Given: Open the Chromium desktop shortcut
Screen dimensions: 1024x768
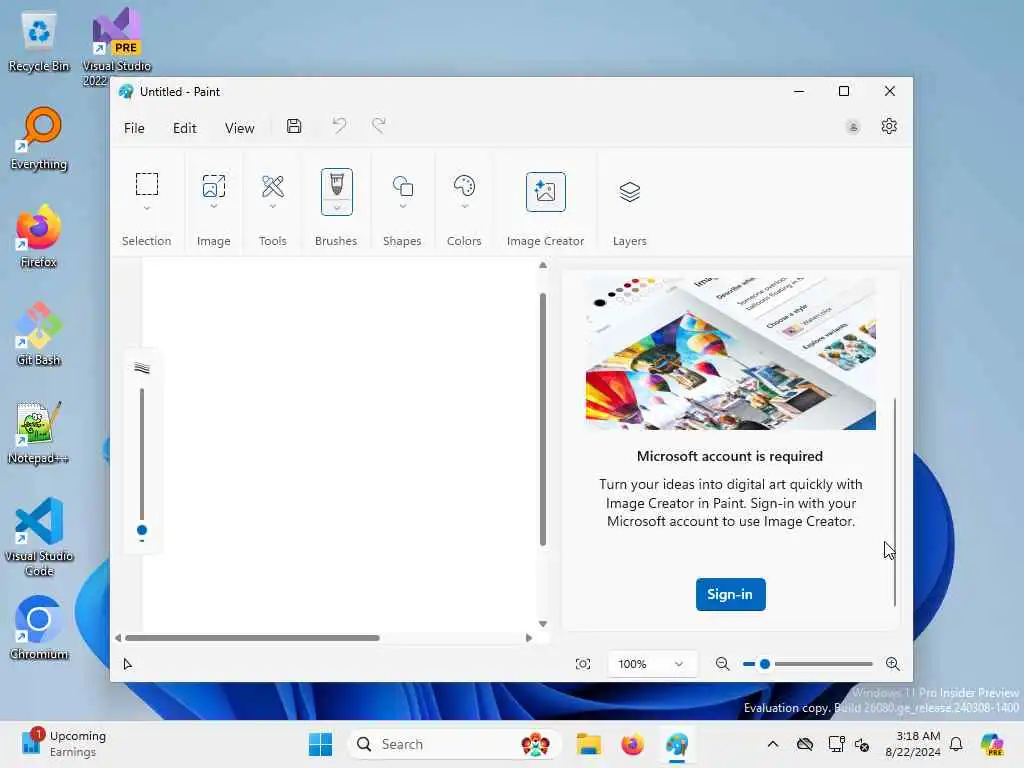Looking at the screenshot, I should (39, 628).
